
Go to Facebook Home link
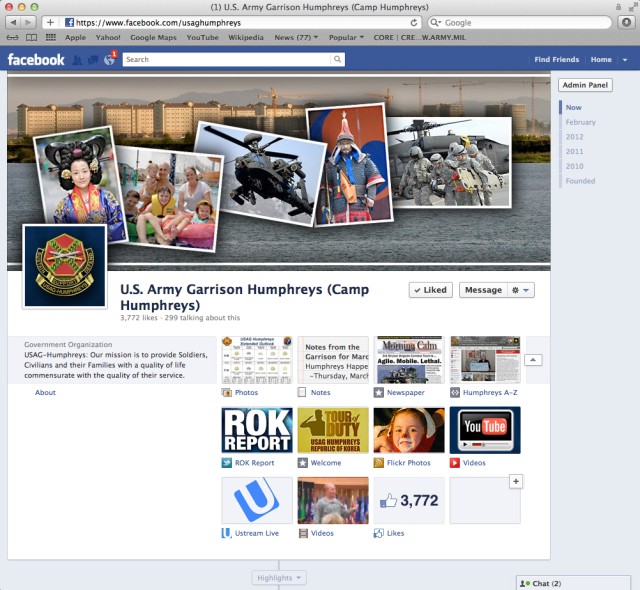pos(601,60)
